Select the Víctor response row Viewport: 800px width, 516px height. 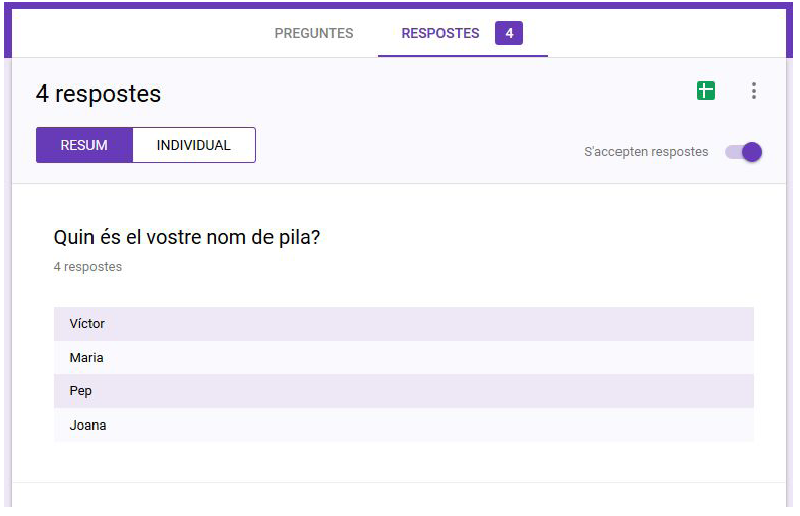point(403,324)
